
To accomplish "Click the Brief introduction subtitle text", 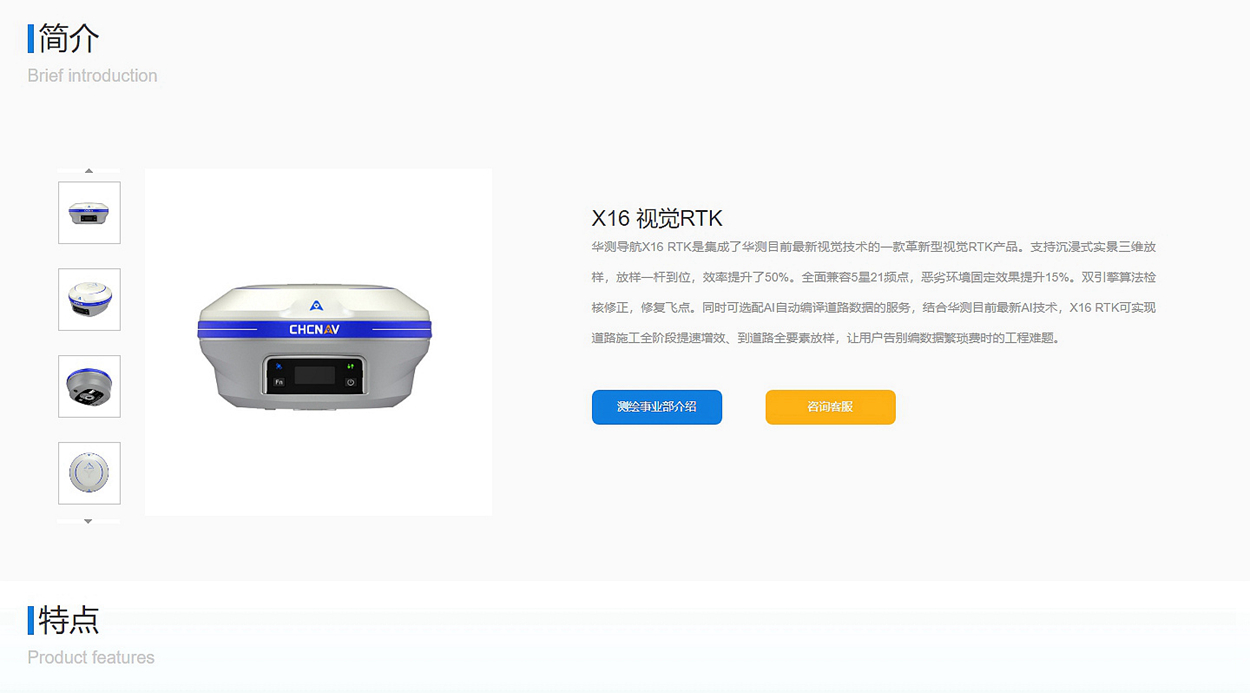I will (x=92, y=75).
